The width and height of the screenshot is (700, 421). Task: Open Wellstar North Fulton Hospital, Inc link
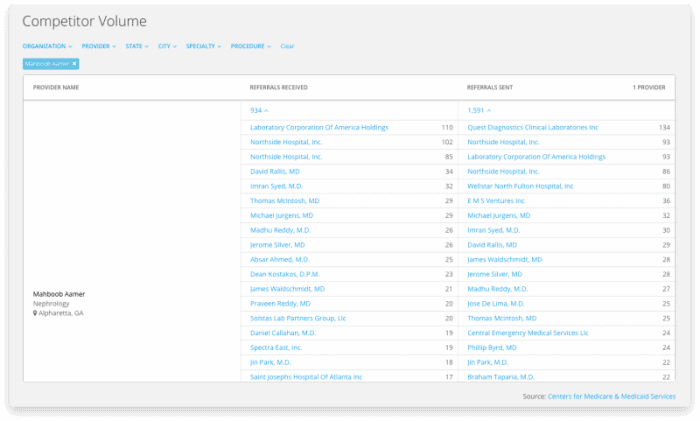(520, 186)
